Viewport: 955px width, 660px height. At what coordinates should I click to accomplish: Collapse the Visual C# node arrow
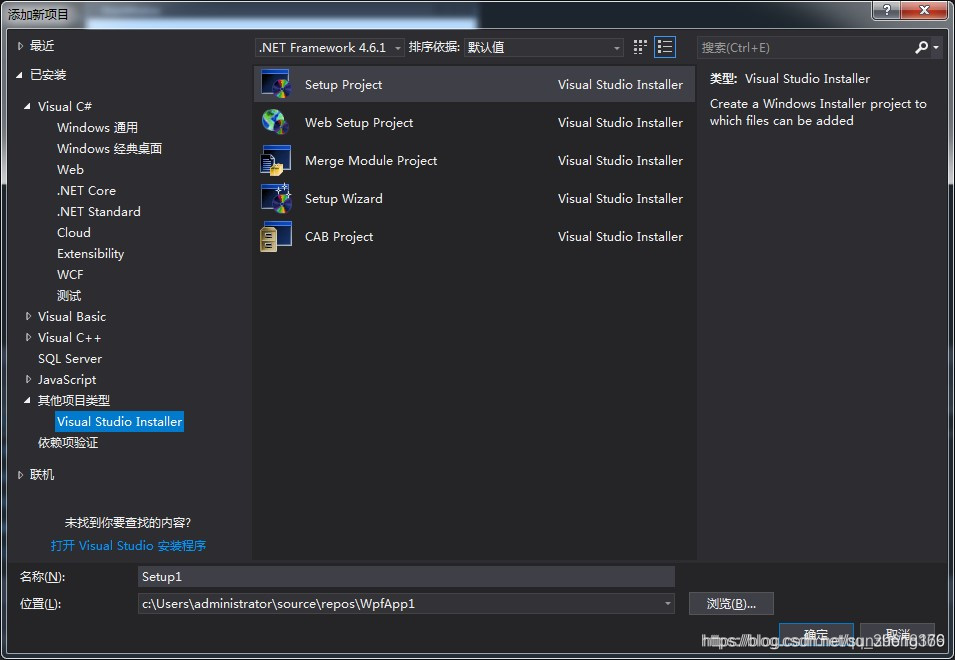(27, 106)
